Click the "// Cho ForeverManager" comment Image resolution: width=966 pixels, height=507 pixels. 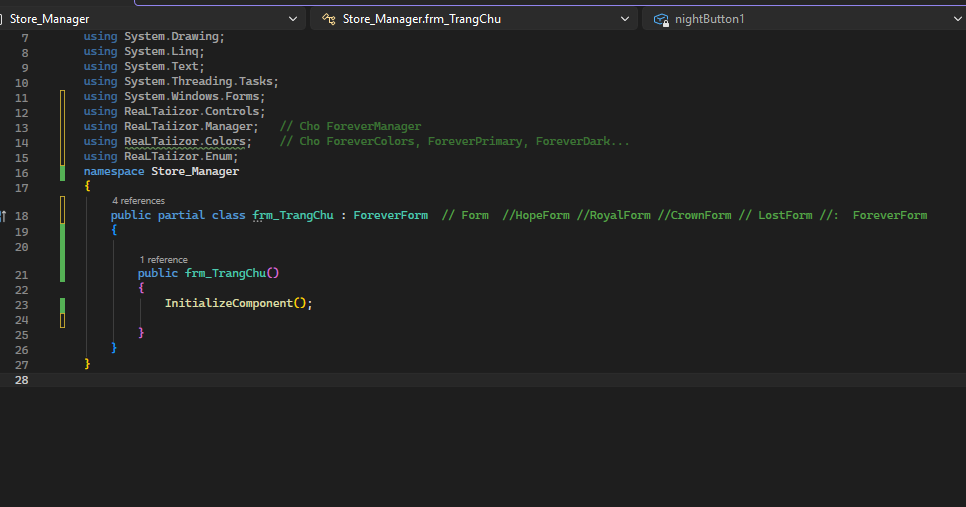[x=350, y=126]
